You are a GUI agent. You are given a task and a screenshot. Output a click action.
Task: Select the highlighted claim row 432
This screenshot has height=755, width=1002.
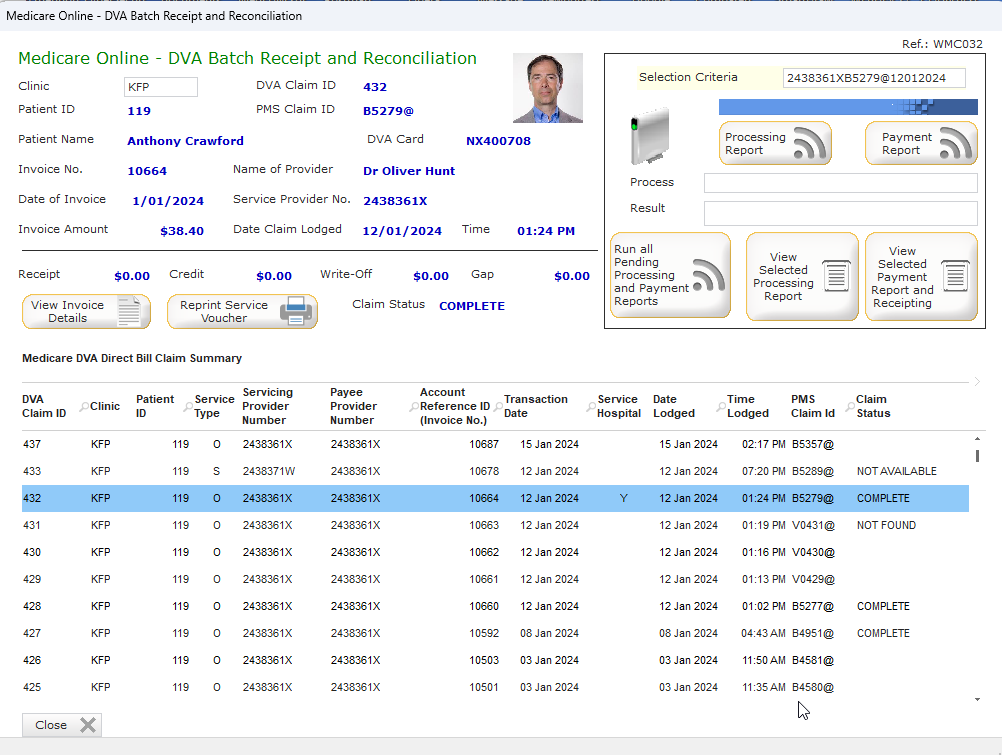pyautogui.click(x=495, y=498)
